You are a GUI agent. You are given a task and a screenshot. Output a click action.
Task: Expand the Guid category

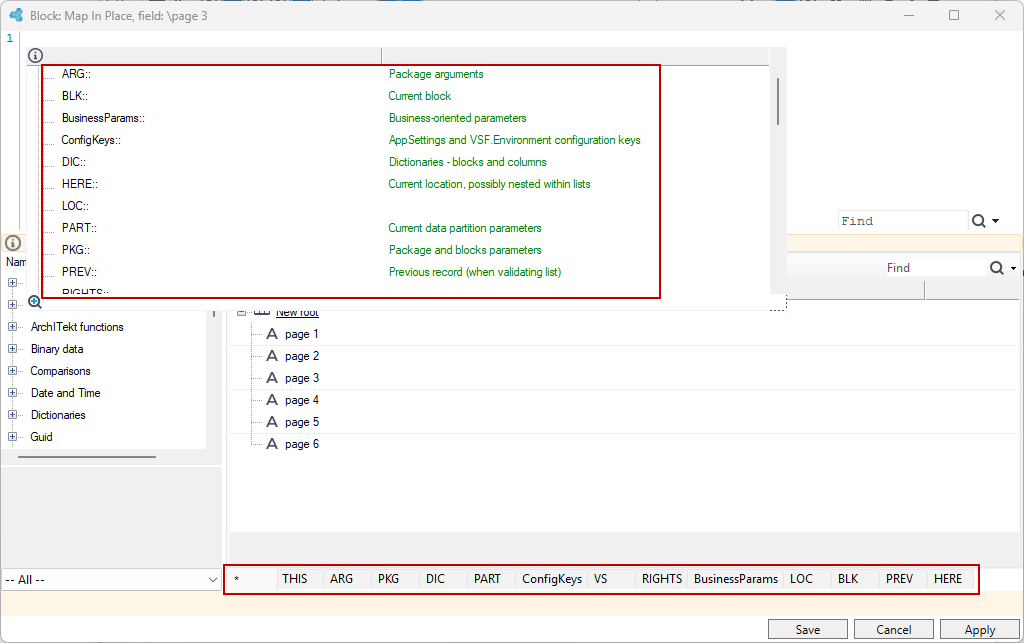coord(12,437)
